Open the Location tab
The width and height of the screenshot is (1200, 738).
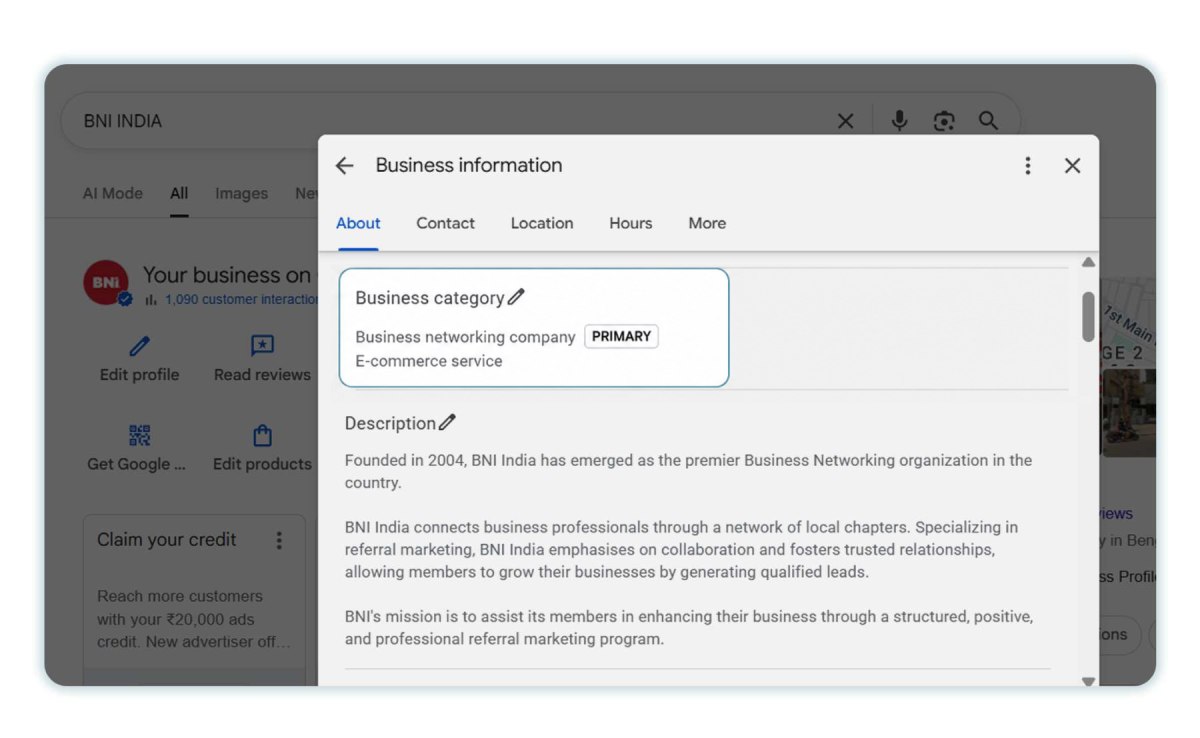click(x=542, y=223)
